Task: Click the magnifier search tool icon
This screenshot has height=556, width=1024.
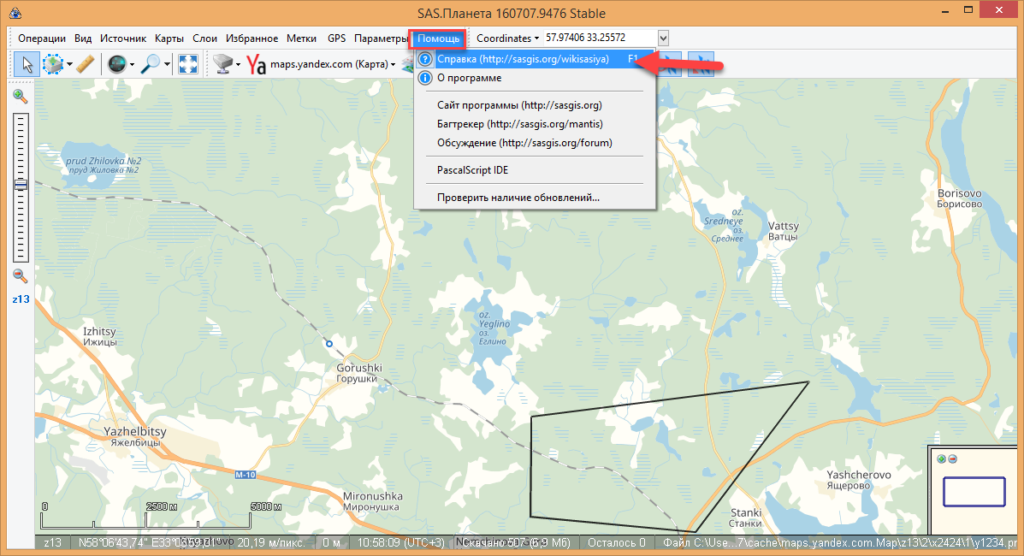Action: point(151,64)
